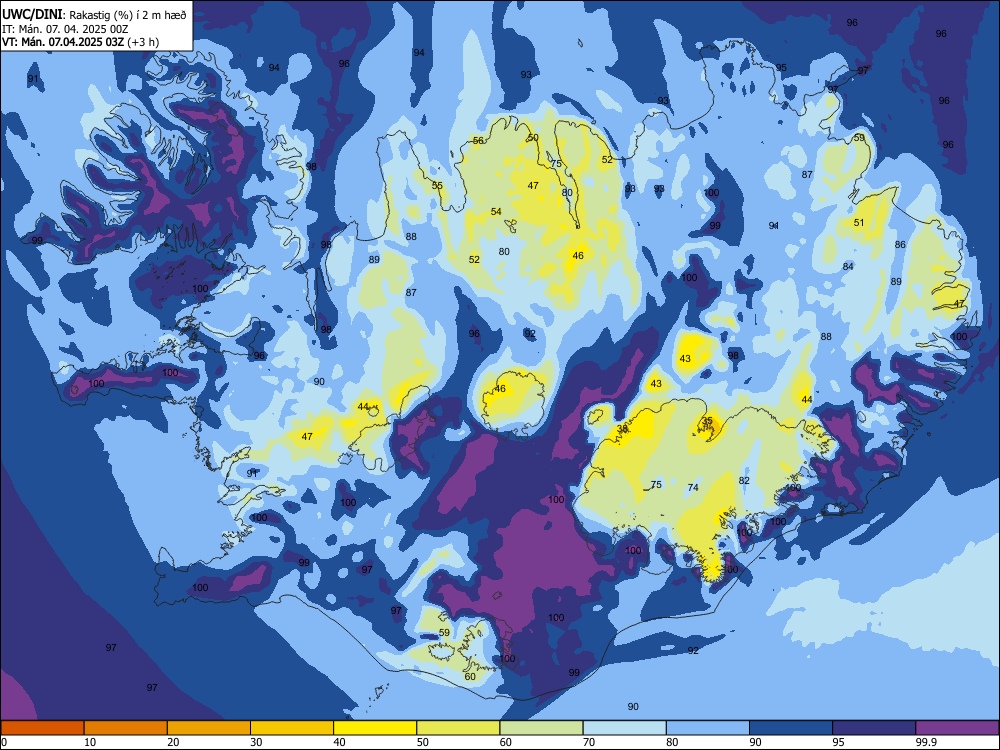Click the map humidity value '84'
The height and width of the screenshot is (750, 1000).
coord(848,267)
